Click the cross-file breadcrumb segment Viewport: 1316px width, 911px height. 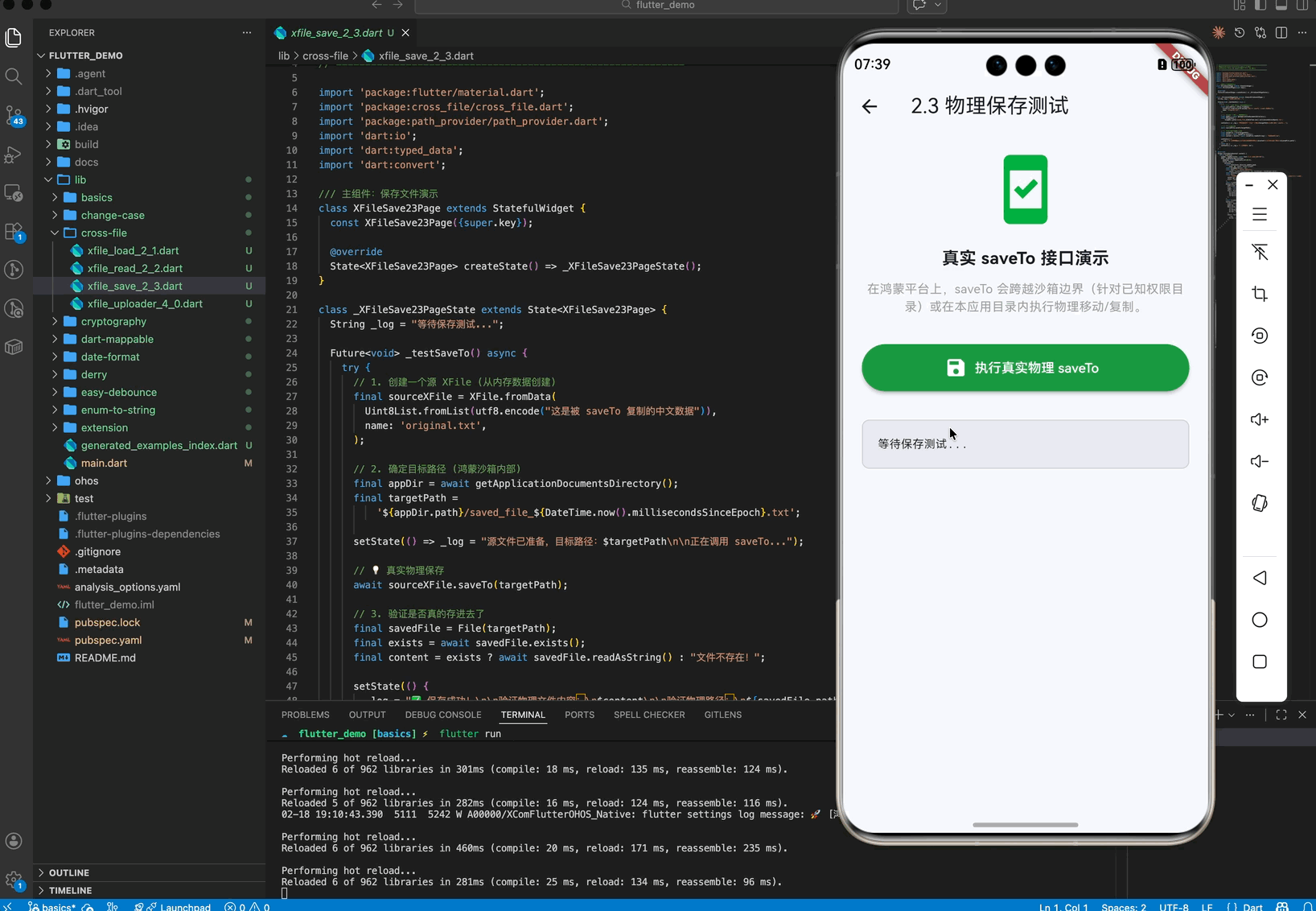click(326, 56)
